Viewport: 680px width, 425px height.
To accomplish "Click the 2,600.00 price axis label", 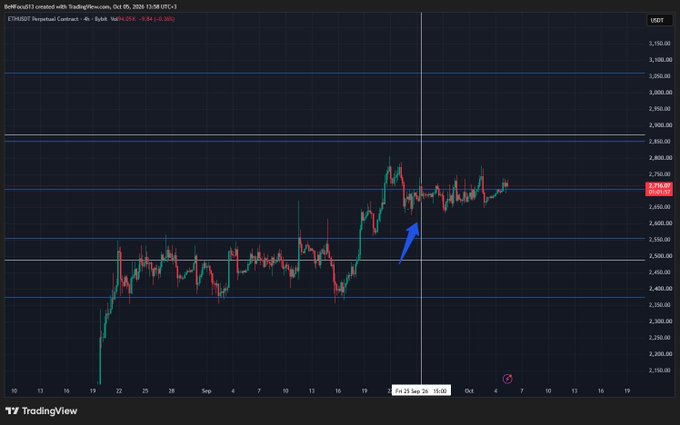I will pos(659,223).
